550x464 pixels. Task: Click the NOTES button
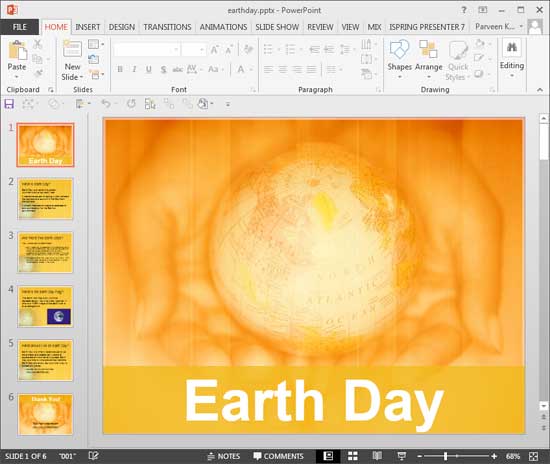[224, 456]
